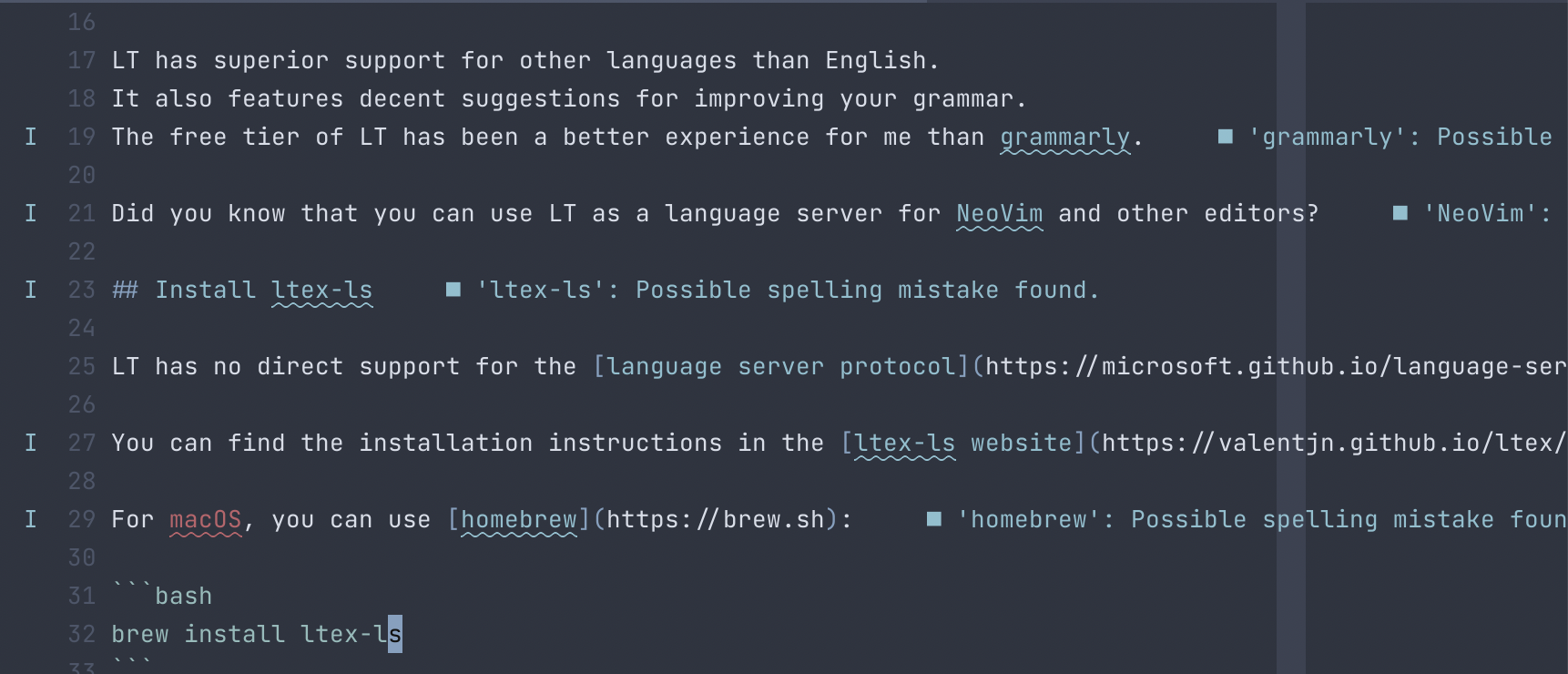Click the underlined word grammarly on line 19
Screen dimensions: 1568x674
coord(1065,138)
